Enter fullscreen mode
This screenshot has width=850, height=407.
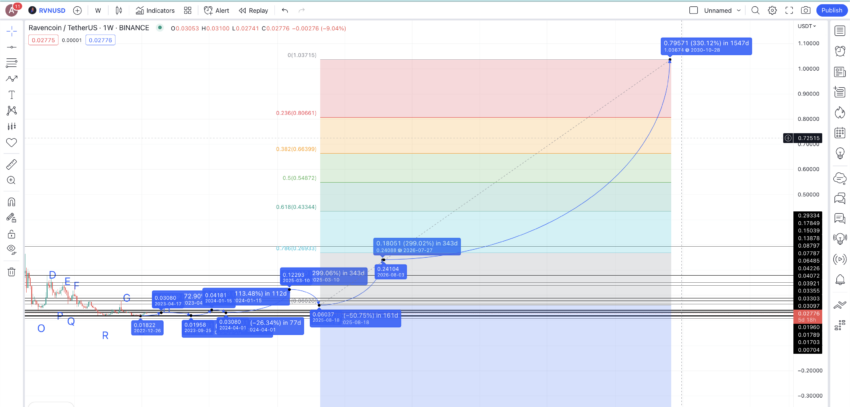tap(789, 10)
